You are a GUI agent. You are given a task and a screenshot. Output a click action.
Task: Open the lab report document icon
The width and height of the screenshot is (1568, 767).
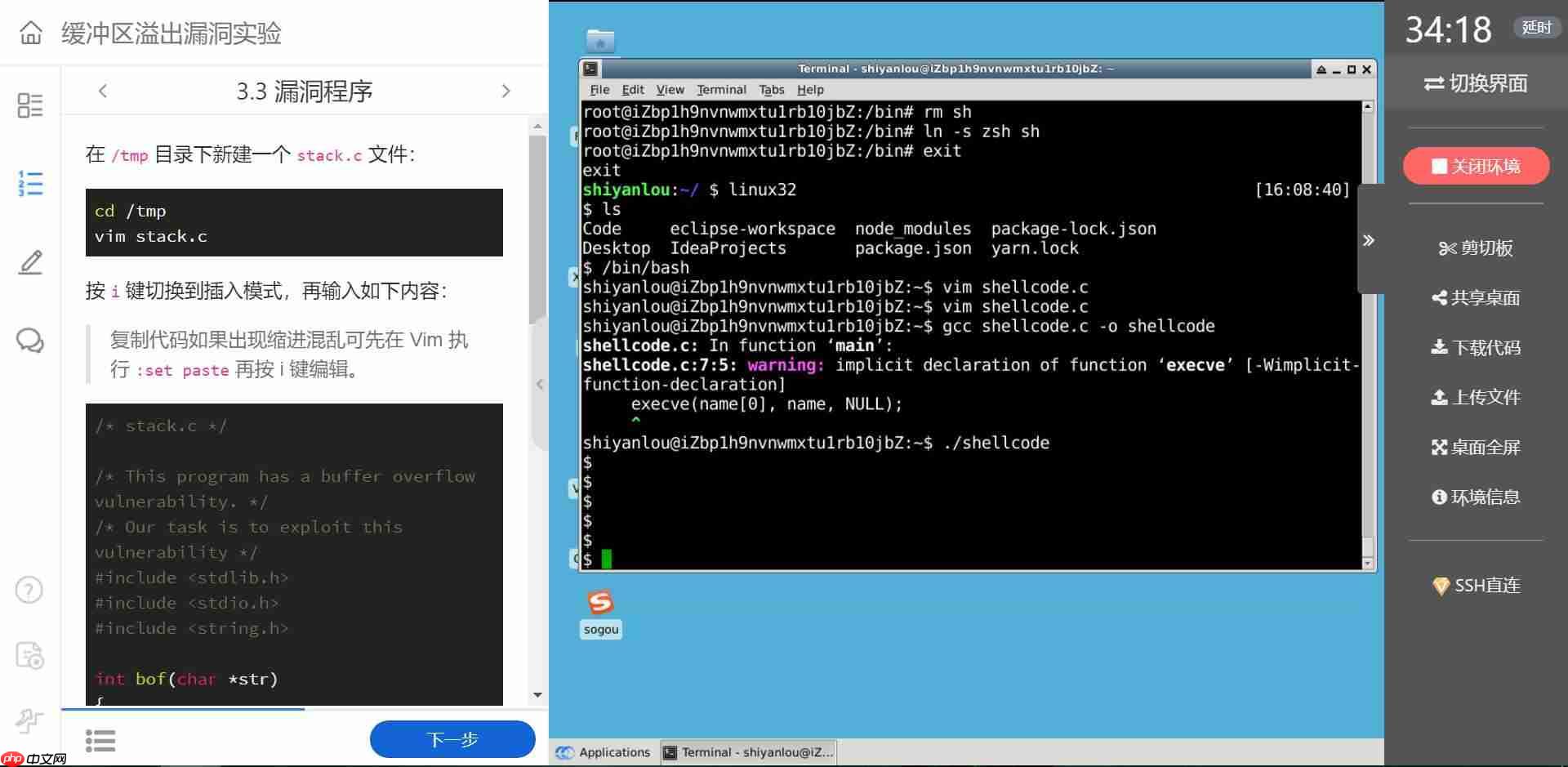click(x=30, y=655)
